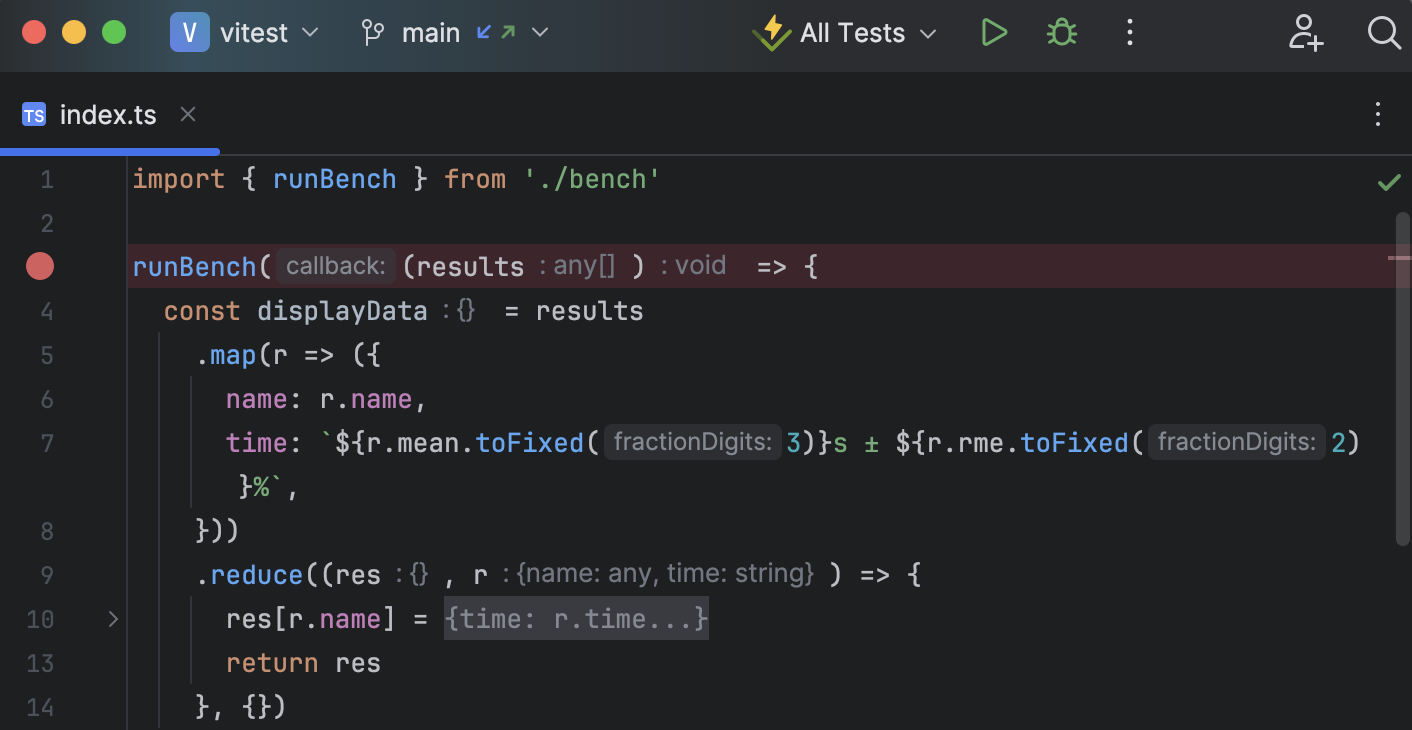Expand the collapsed {time: r.time...} region
Image resolution: width=1412 pixels, height=730 pixels.
[576, 618]
